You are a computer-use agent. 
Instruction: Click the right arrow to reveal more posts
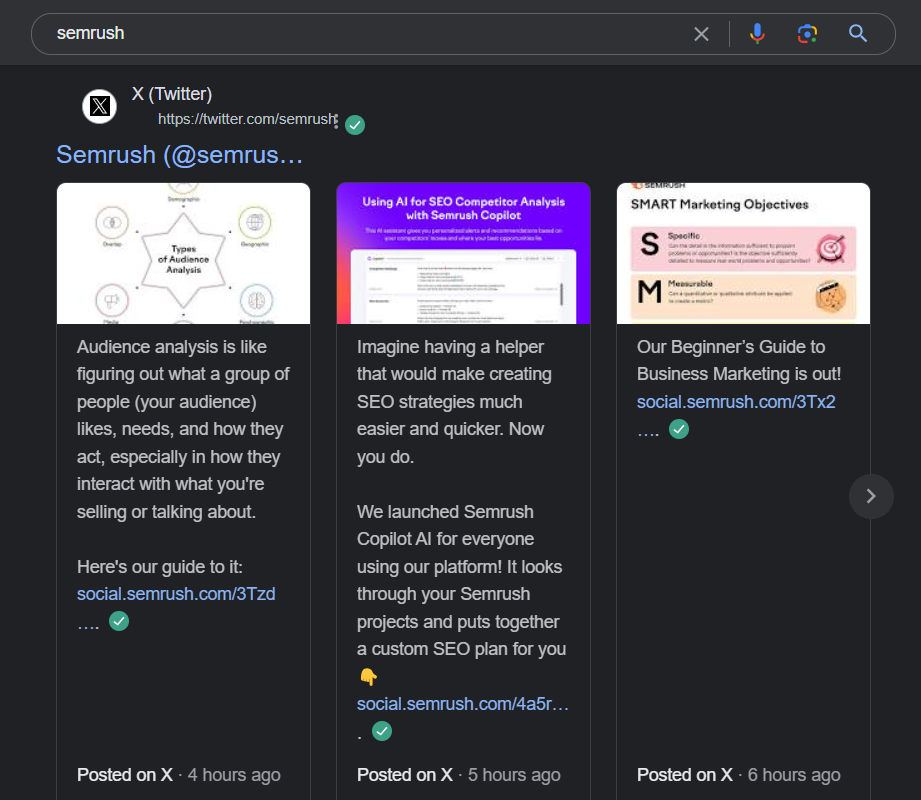point(870,496)
